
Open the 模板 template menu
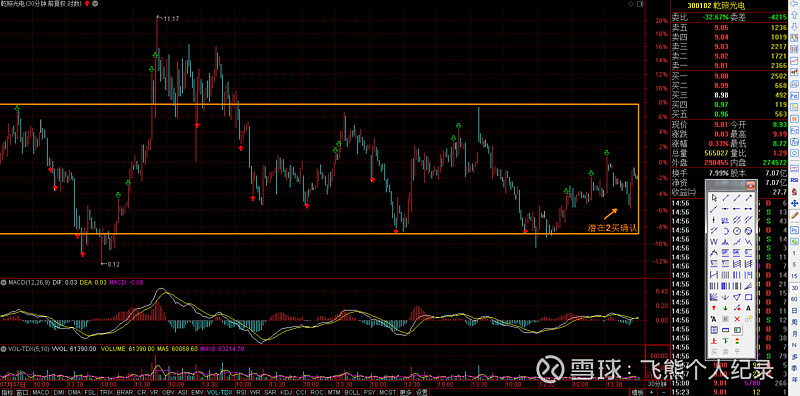click(638, 392)
